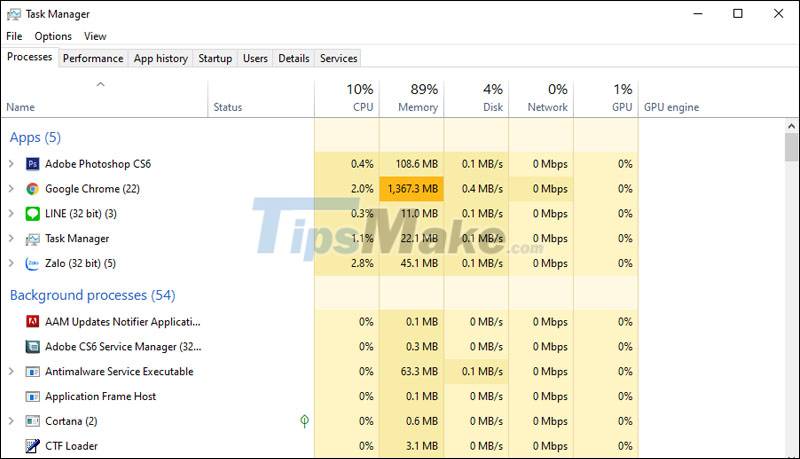This screenshot has height=459, width=800.
Task: Select the CTF Loader process name
Action: click(71, 446)
